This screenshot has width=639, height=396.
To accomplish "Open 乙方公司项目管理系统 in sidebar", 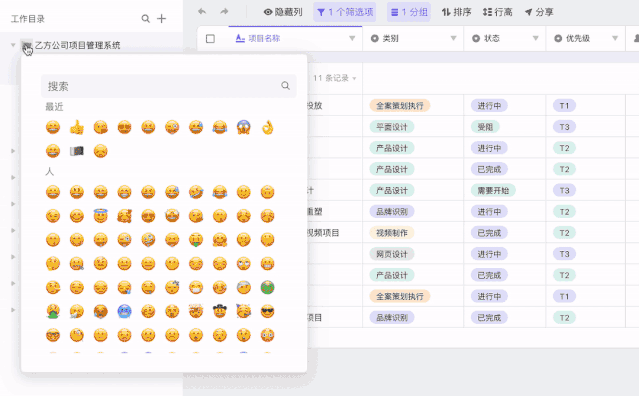I will tap(77, 45).
